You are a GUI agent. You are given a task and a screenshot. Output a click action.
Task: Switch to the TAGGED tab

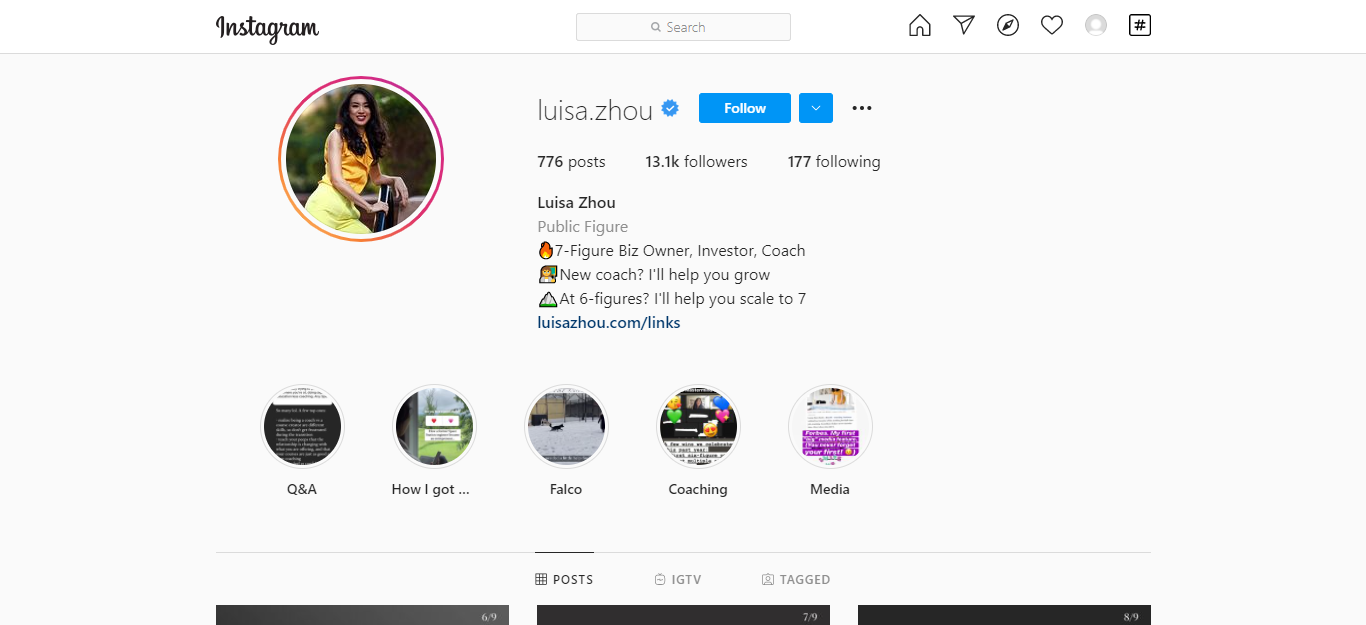(x=796, y=579)
